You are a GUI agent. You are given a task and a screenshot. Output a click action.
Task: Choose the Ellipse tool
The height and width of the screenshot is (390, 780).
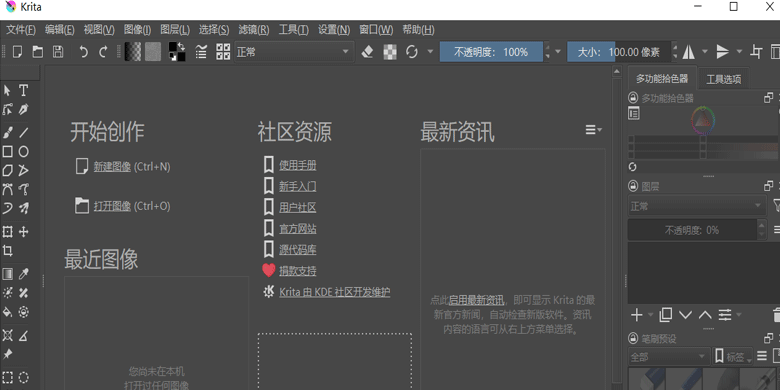[23, 152]
